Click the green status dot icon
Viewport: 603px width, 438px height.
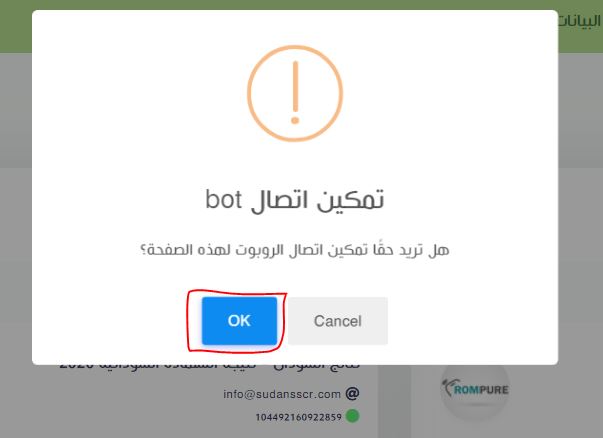(x=352, y=416)
